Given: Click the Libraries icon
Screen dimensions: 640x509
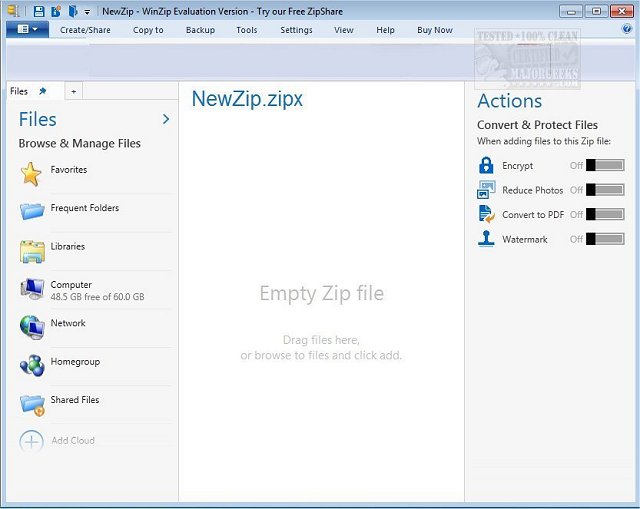Looking at the screenshot, I should click(32, 251).
